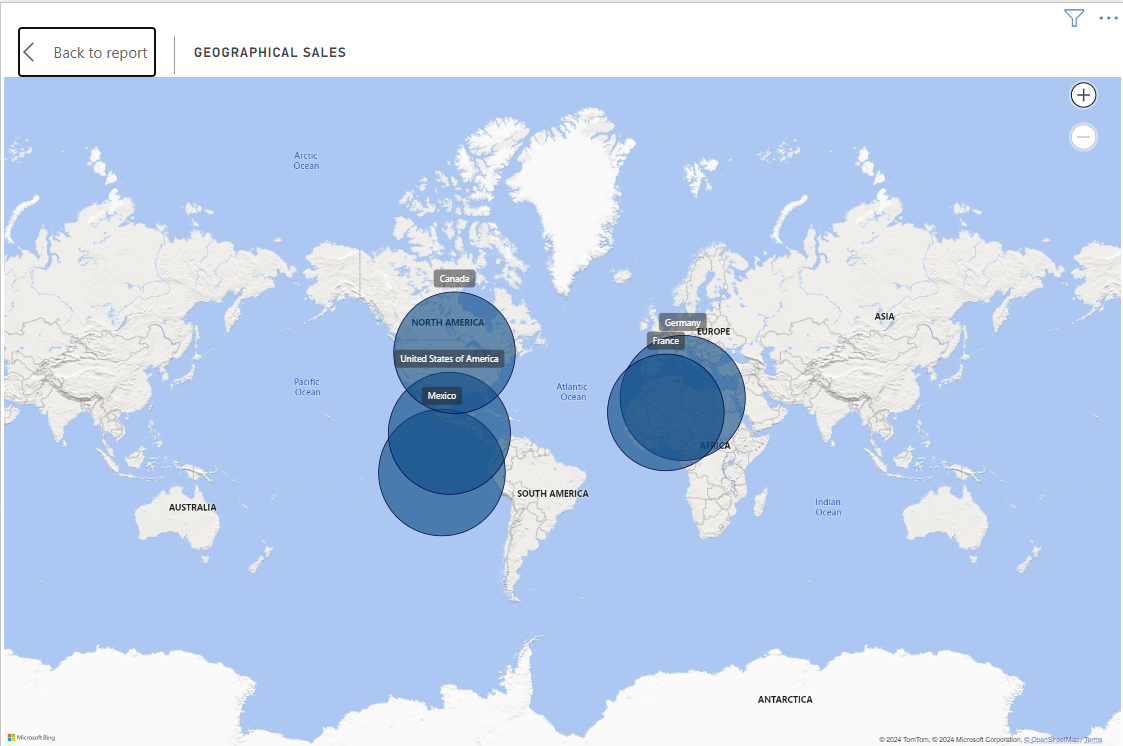Image resolution: width=1123 pixels, height=746 pixels.
Task: Click the Atlantic Ocean label
Action: point(572,392)
